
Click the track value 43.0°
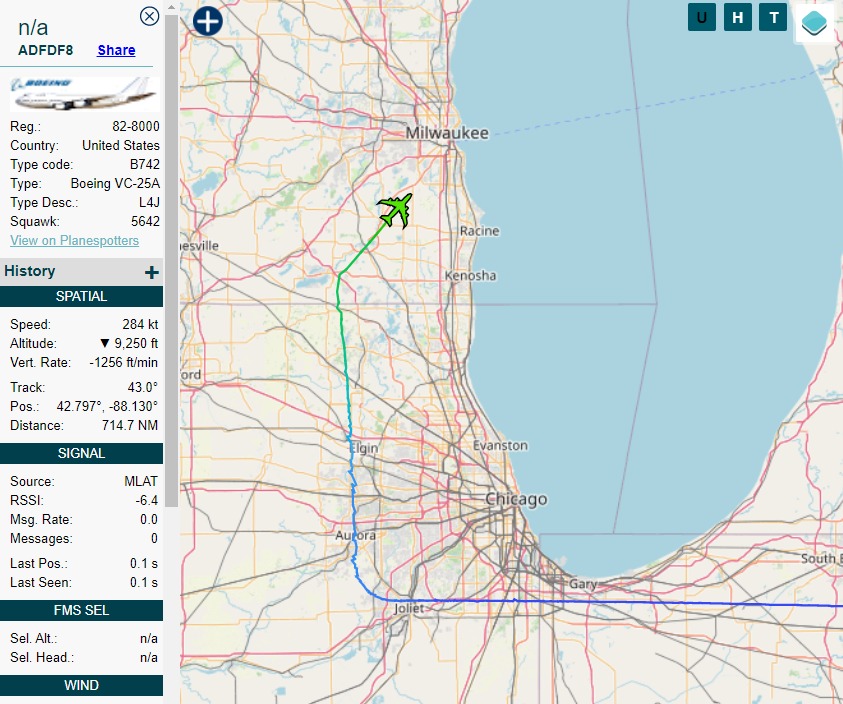[x=143, y=387]
